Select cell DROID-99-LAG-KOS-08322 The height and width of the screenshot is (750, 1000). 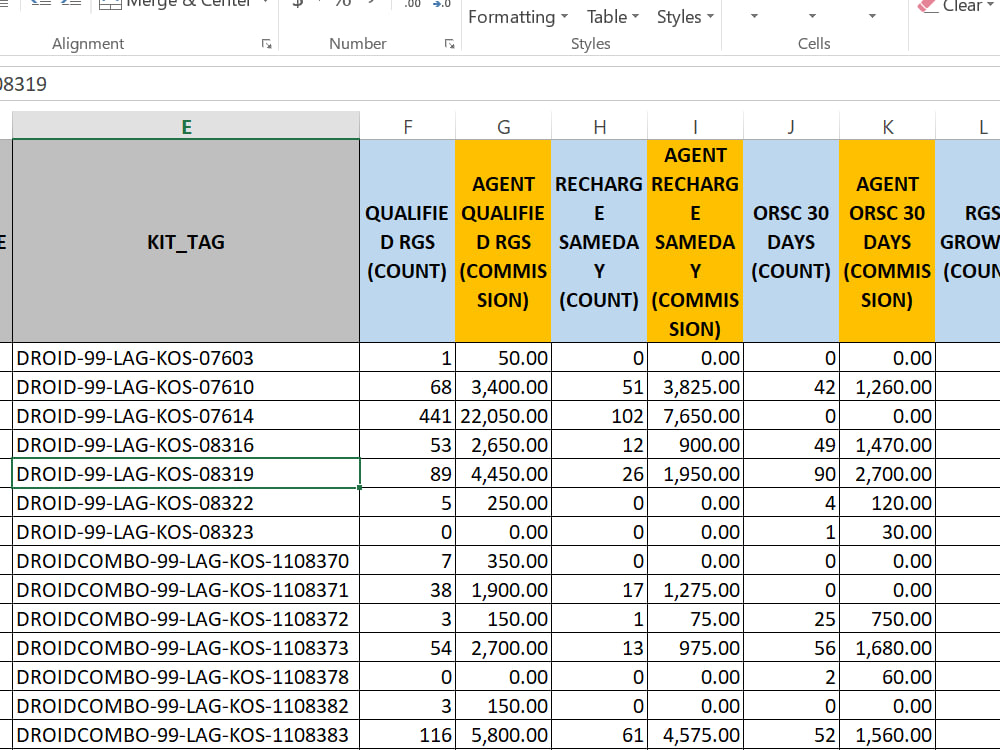(186, 503)
